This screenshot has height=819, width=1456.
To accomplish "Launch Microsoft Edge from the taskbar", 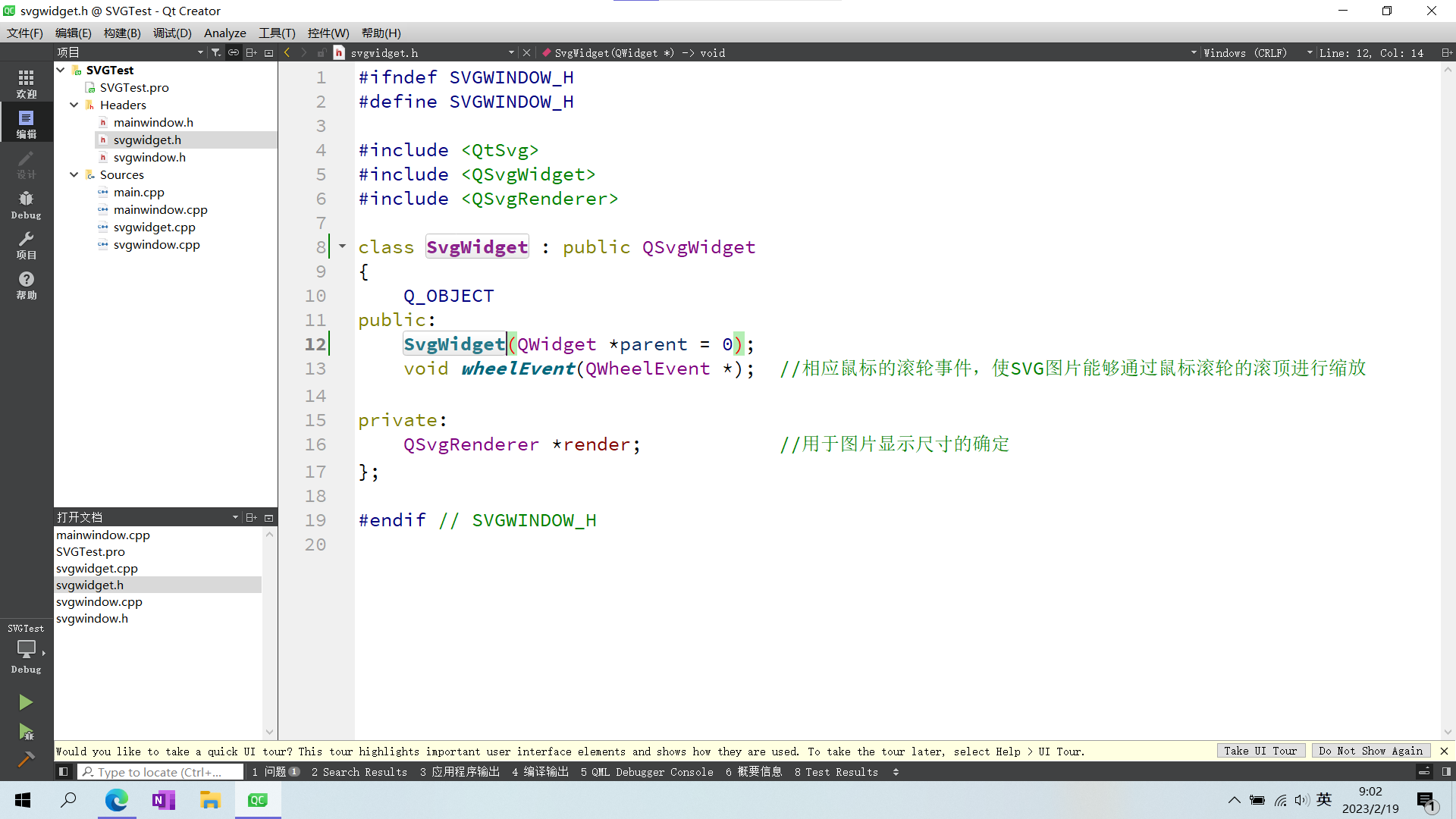I will 116,799.
